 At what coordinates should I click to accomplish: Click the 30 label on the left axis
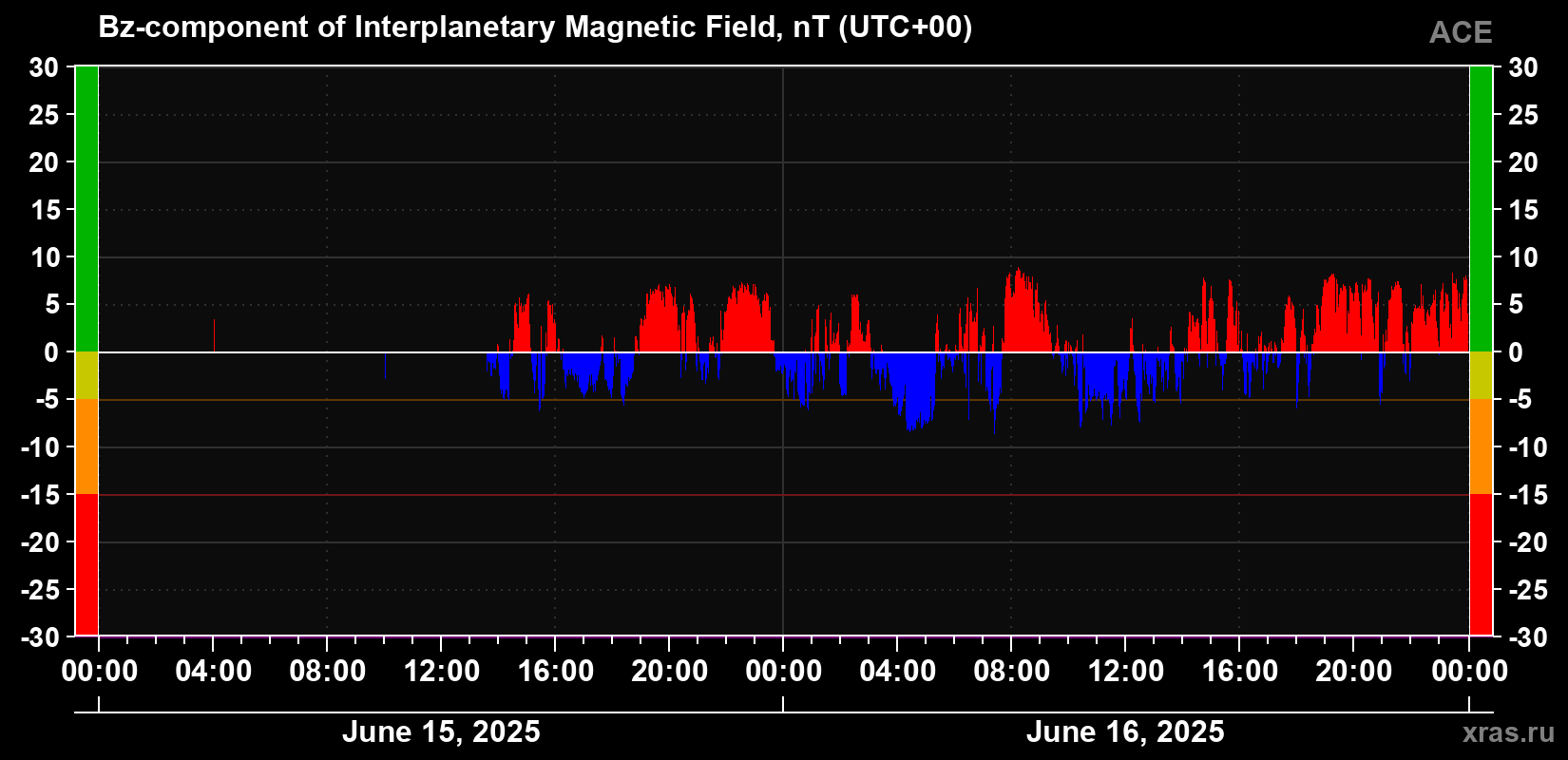click(x=44, y=67)
